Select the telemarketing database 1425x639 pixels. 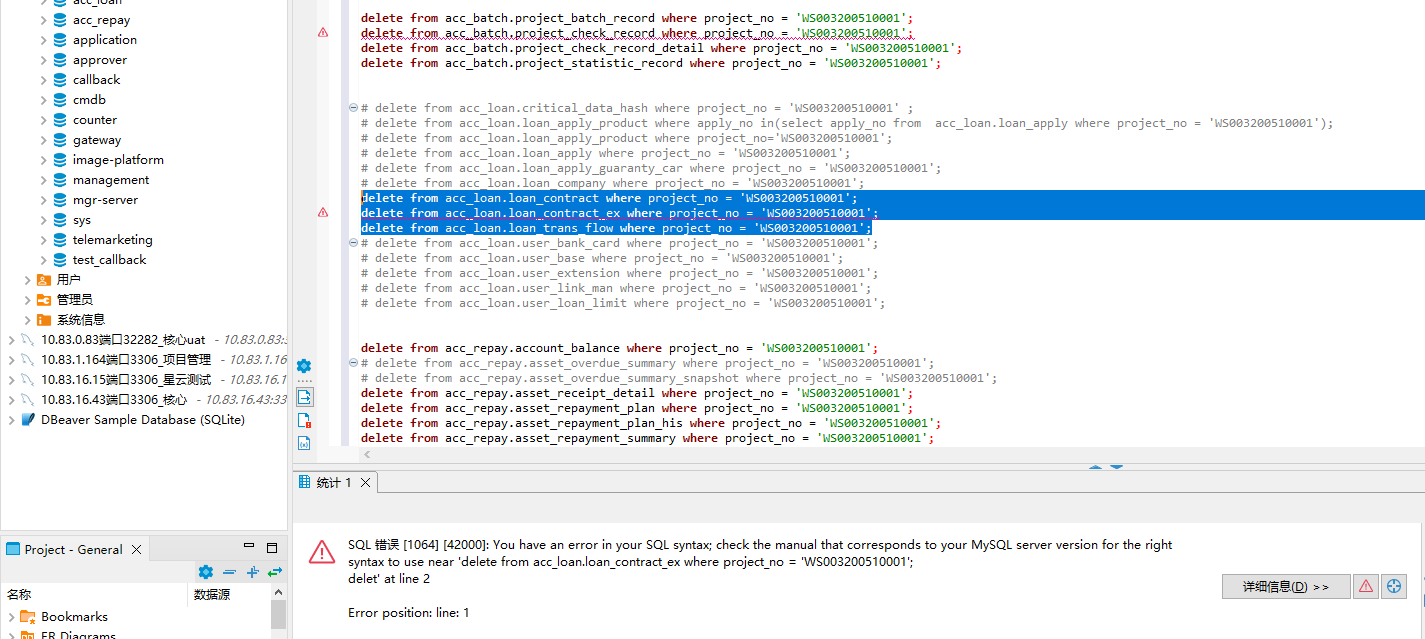pos(113,240)
